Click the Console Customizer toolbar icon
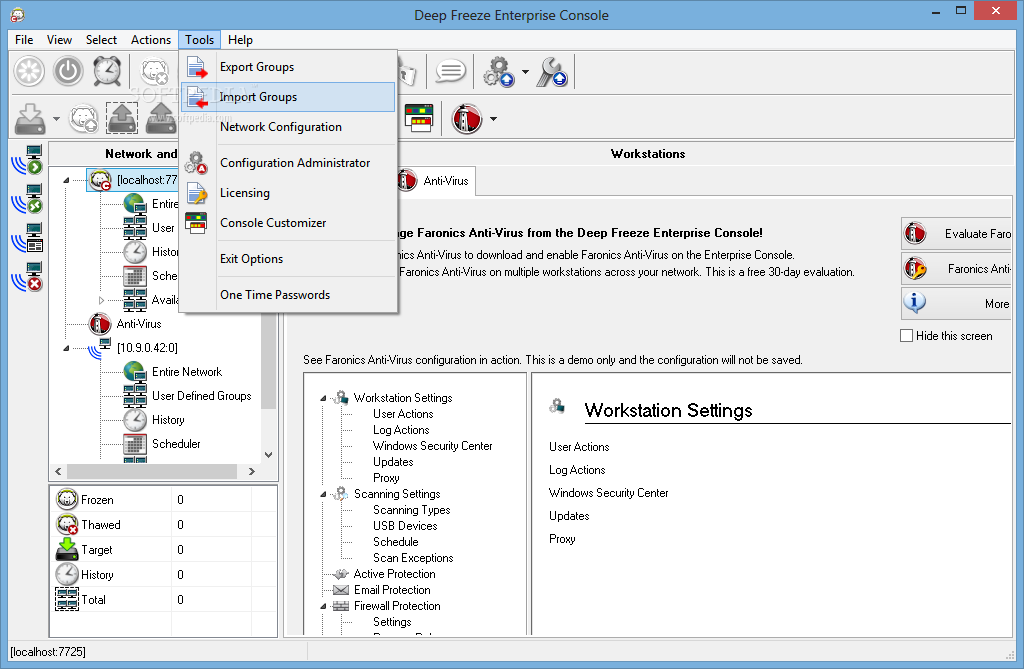This screenshot has width=1024, height=669. pyautogui.click(x=419, y=118)
